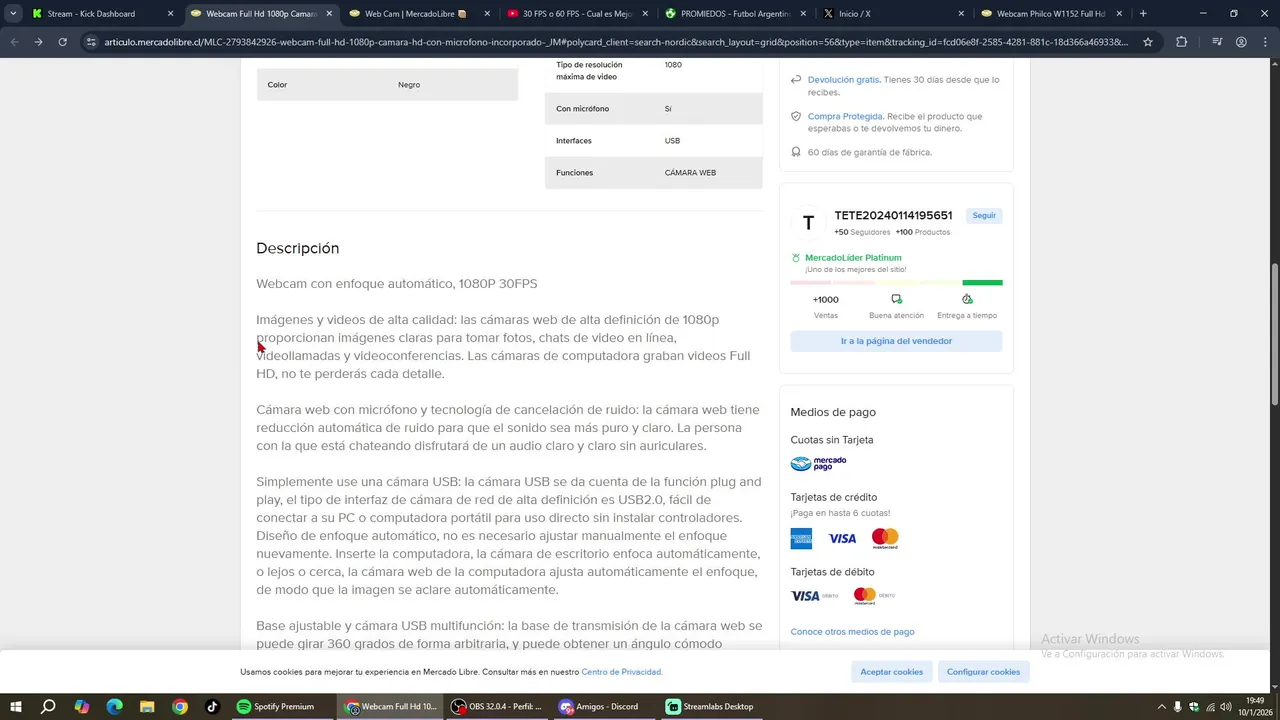The width and height of the screenshot is (1280, 720).
Task: Open the Windows Start menu
Action: (x=15, y=706)
